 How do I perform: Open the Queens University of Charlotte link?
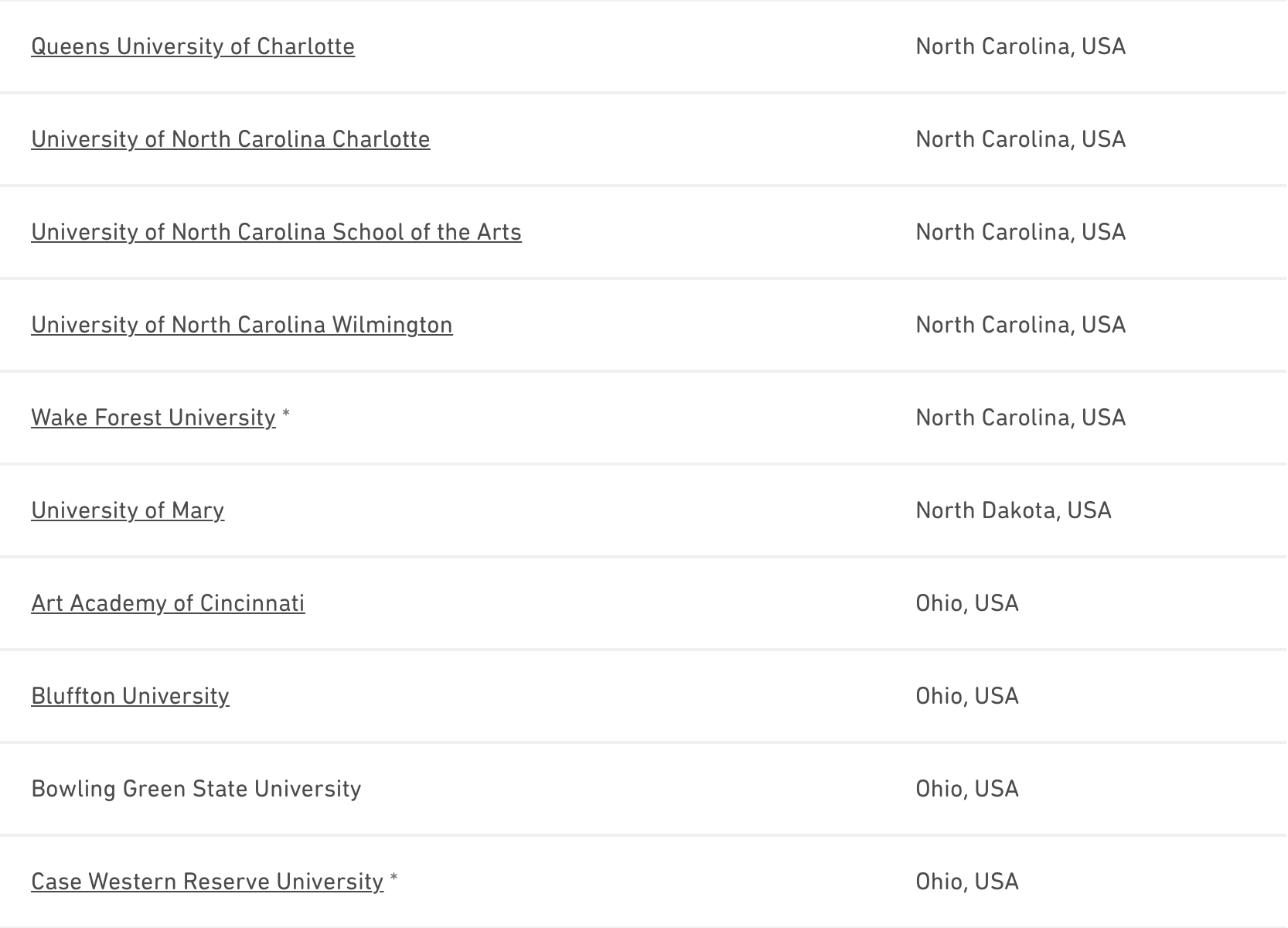pyautogui.click(x=193, y=46)
